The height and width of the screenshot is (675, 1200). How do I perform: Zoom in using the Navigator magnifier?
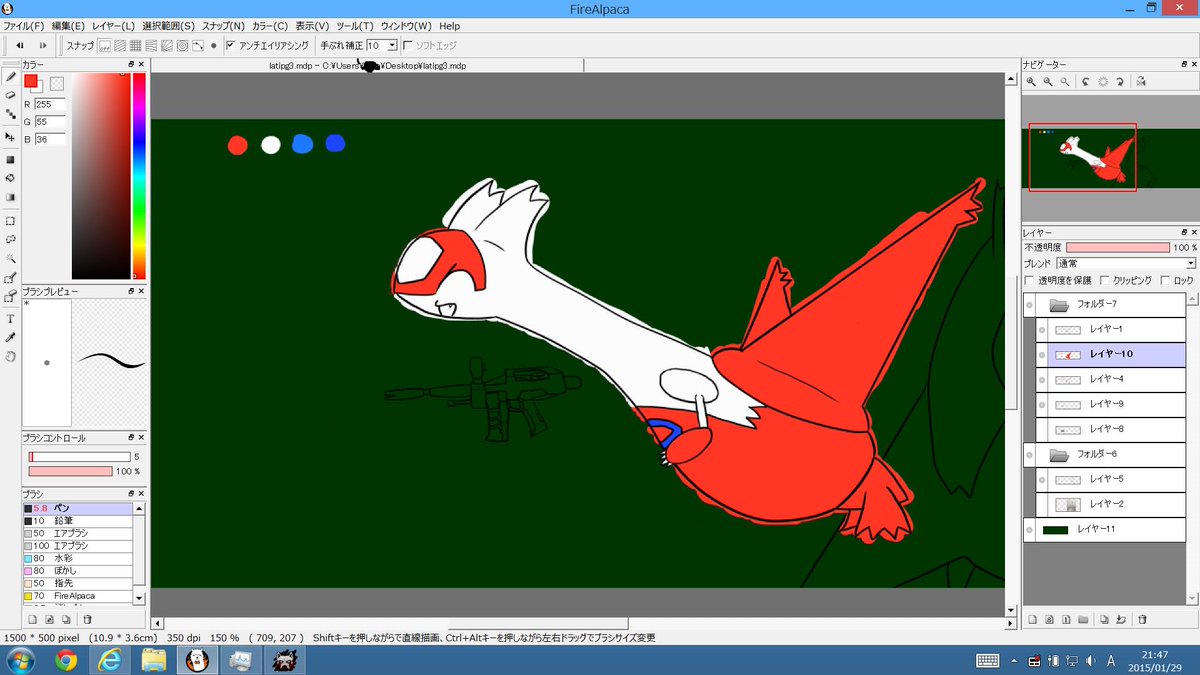pyautogui.click(x=1031, y=82)
